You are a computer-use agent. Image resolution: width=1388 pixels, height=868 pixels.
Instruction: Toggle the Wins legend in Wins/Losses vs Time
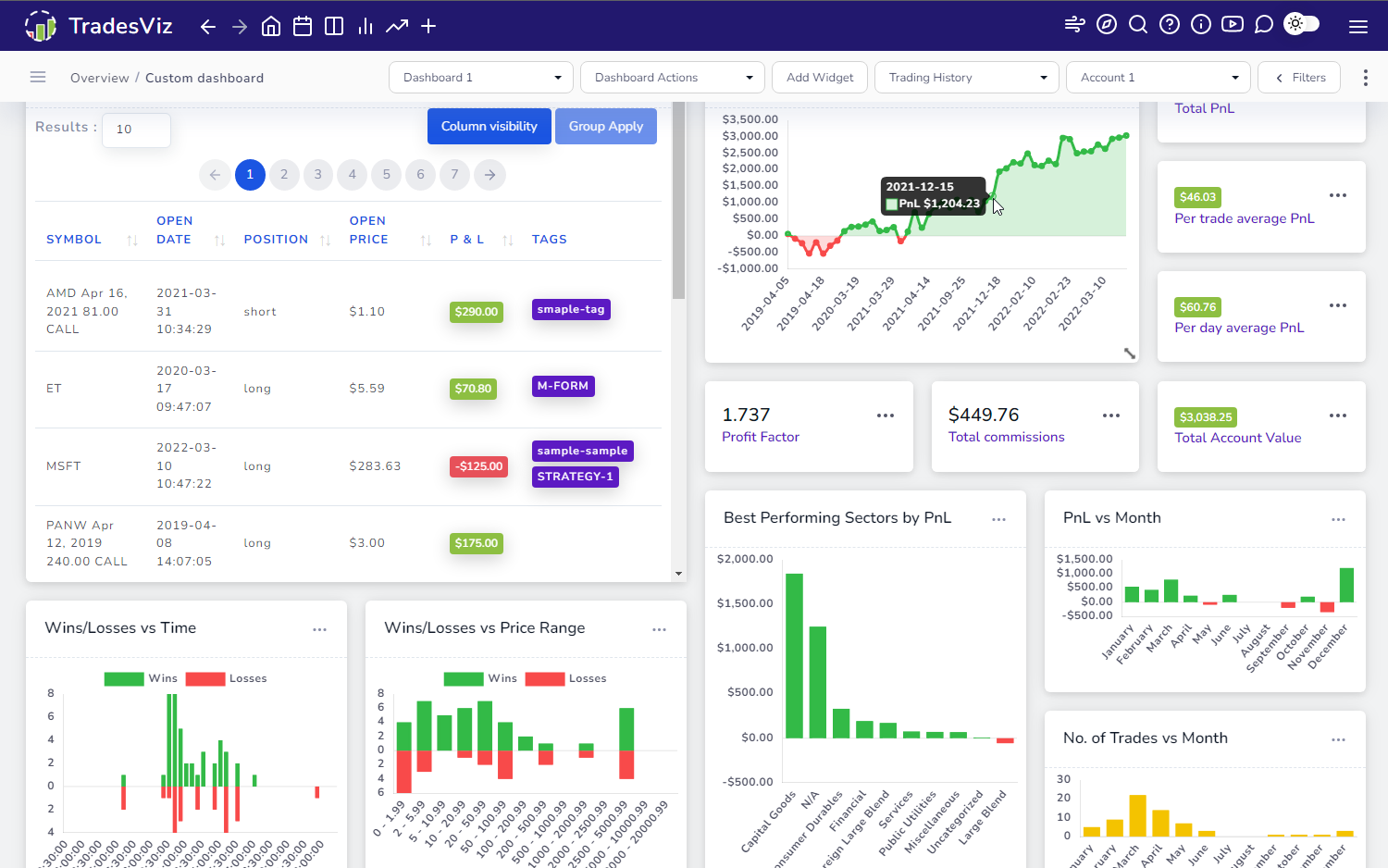click(x=141, y=678)
